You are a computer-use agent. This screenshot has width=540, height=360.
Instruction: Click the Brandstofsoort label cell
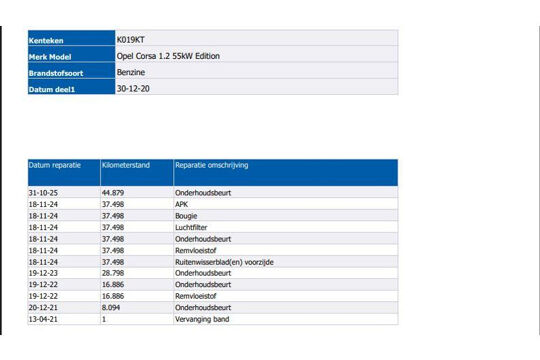[x=71, y=71]
